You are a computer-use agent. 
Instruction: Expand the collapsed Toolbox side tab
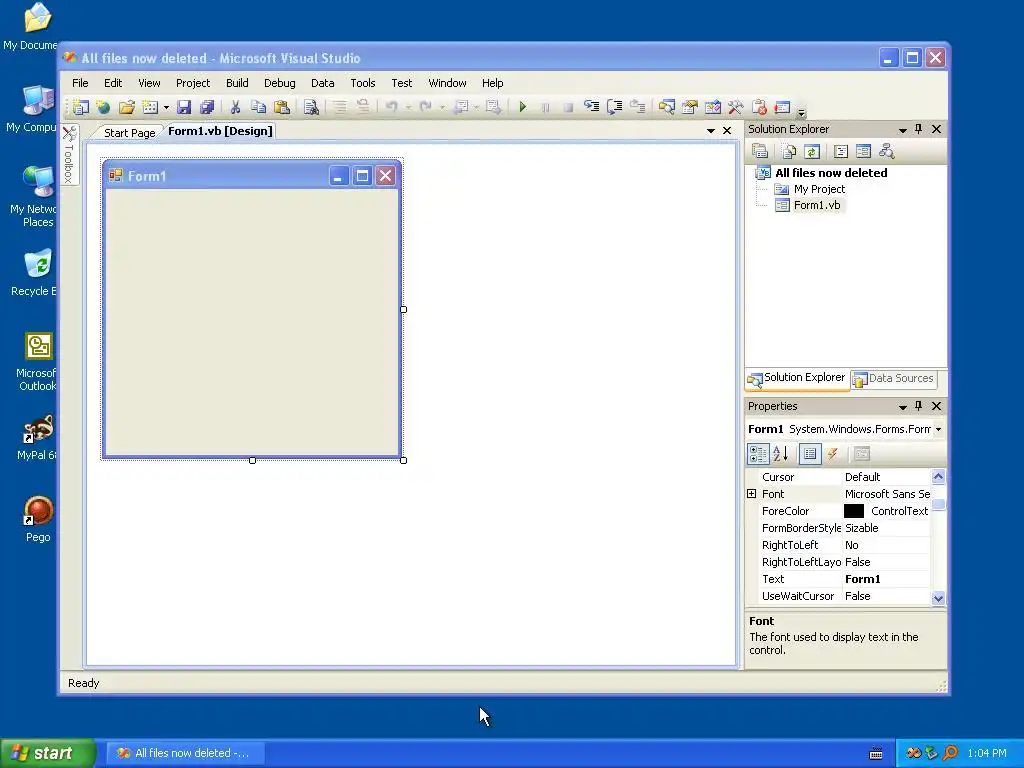pyautogui.click(x=69, y=154)
